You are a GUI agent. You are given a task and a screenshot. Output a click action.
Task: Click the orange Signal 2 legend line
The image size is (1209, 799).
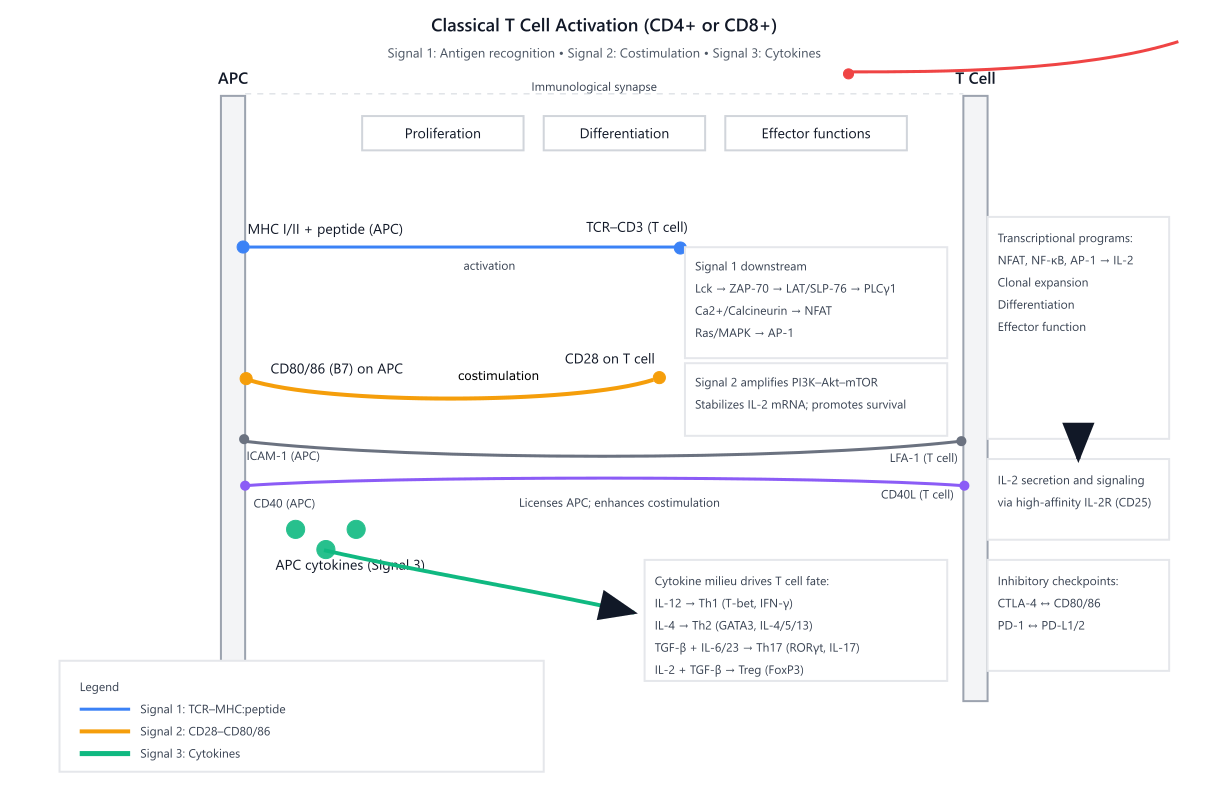[x=104, y=731]
